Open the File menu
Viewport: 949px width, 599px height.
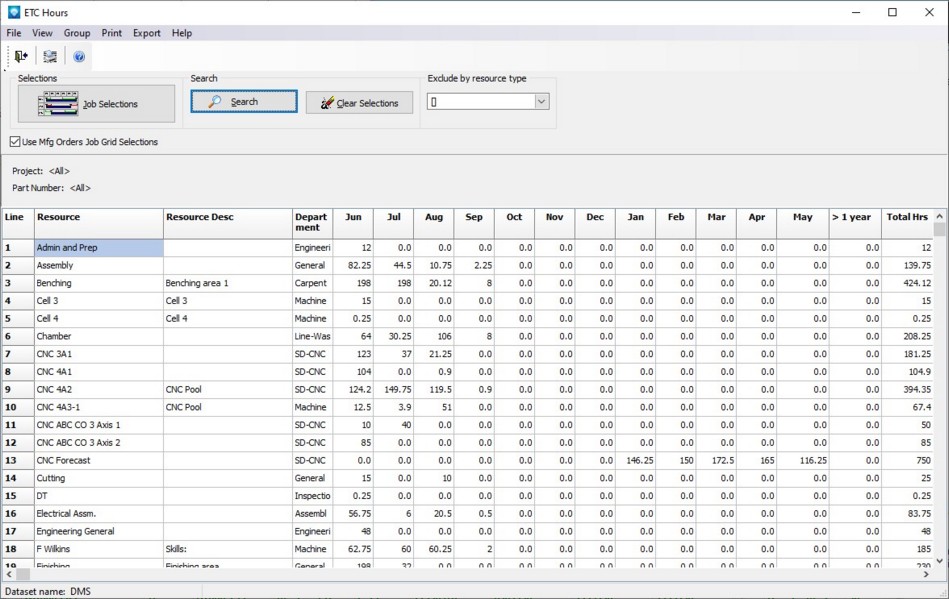pos(14,33)
